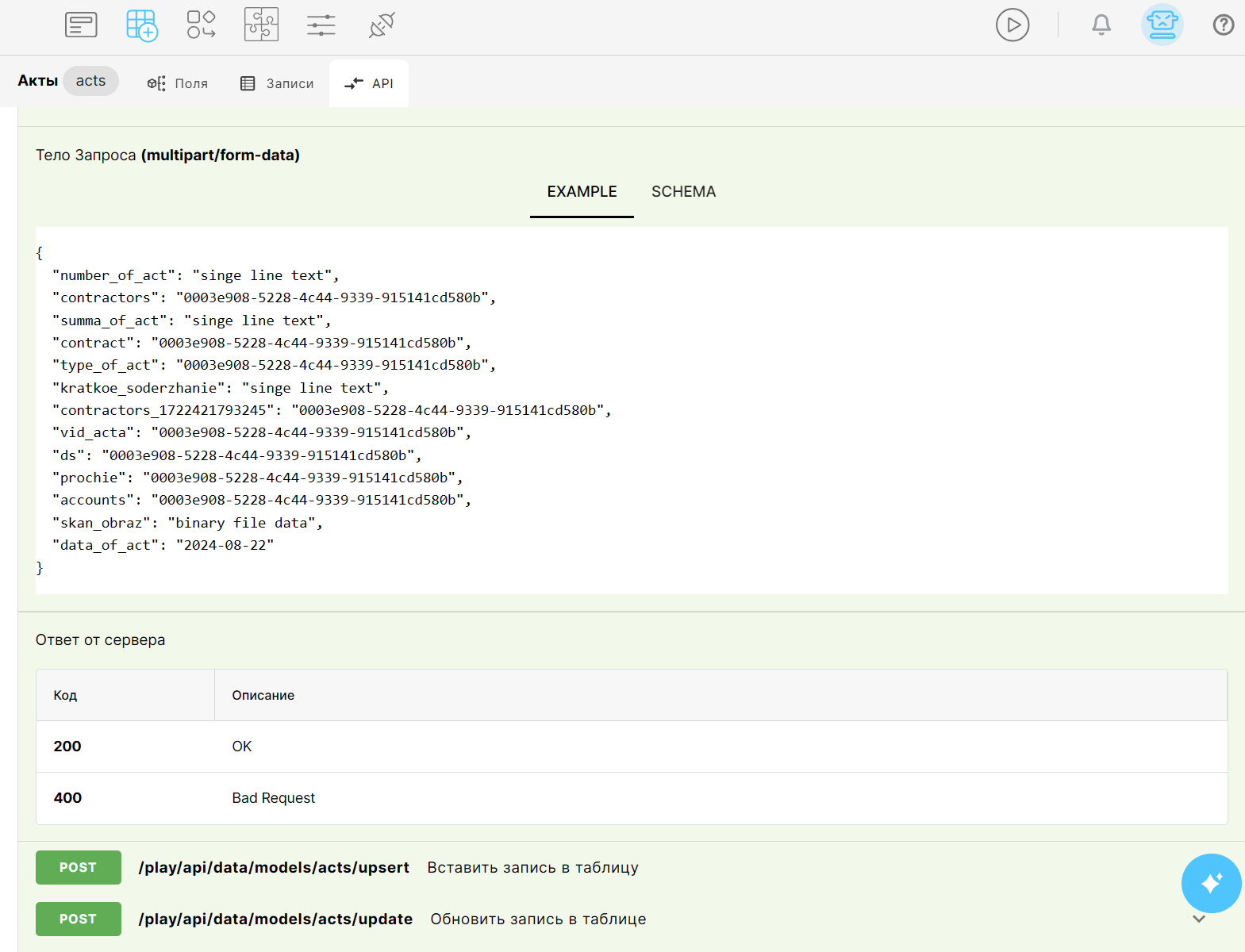This screenshot has width=1245, height=952.
Task: Click the play run button
Action: click(x=1013, y=25)
